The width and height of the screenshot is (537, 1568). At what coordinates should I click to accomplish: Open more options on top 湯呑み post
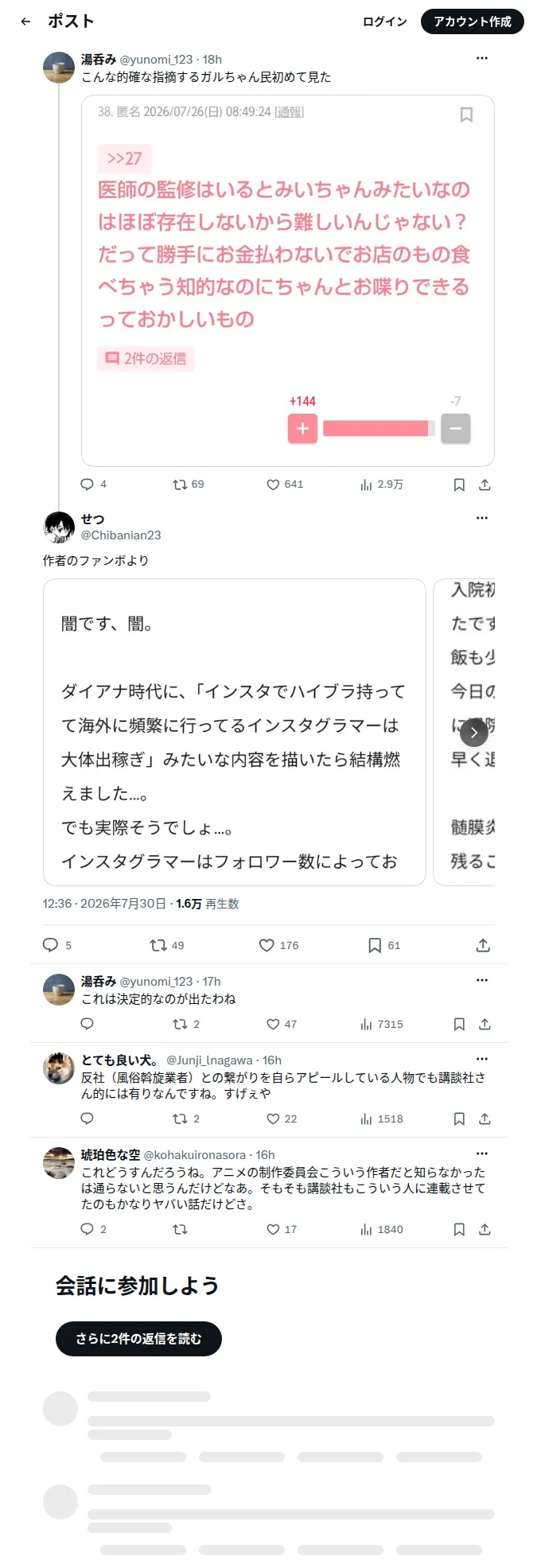[482, 58]
